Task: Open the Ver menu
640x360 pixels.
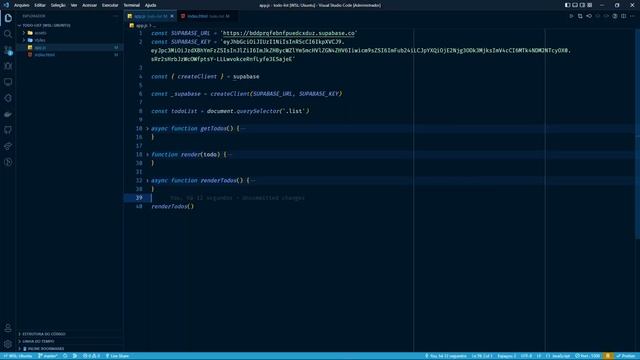Action: [74, 5]
